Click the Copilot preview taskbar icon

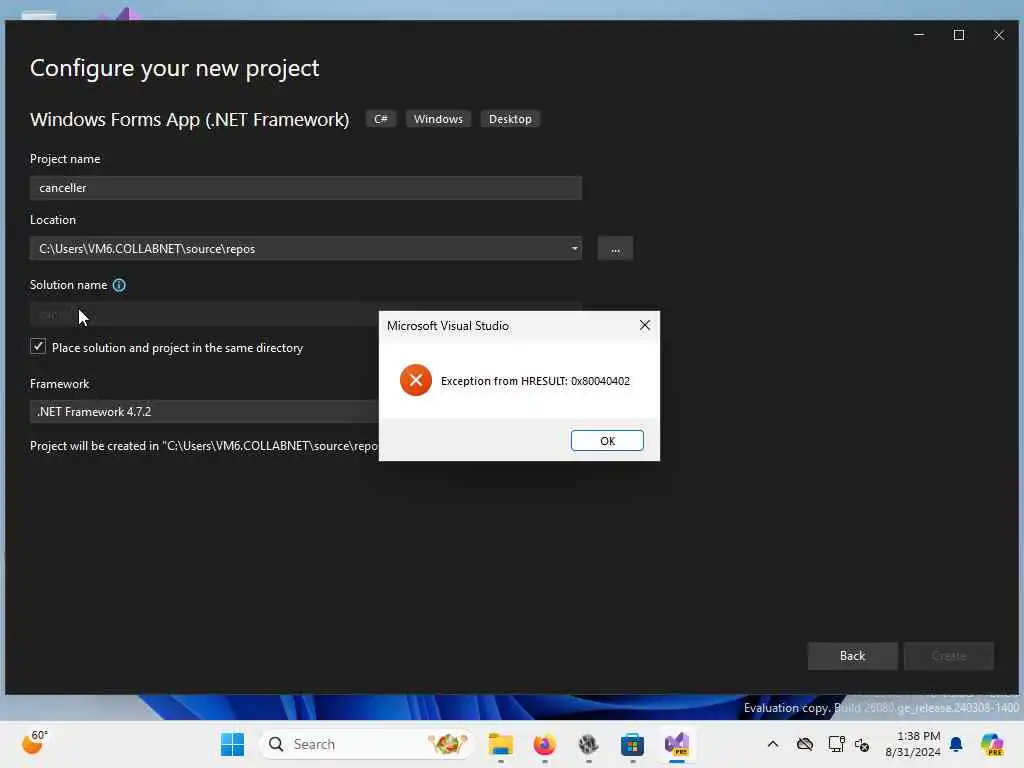click(992, 744)
